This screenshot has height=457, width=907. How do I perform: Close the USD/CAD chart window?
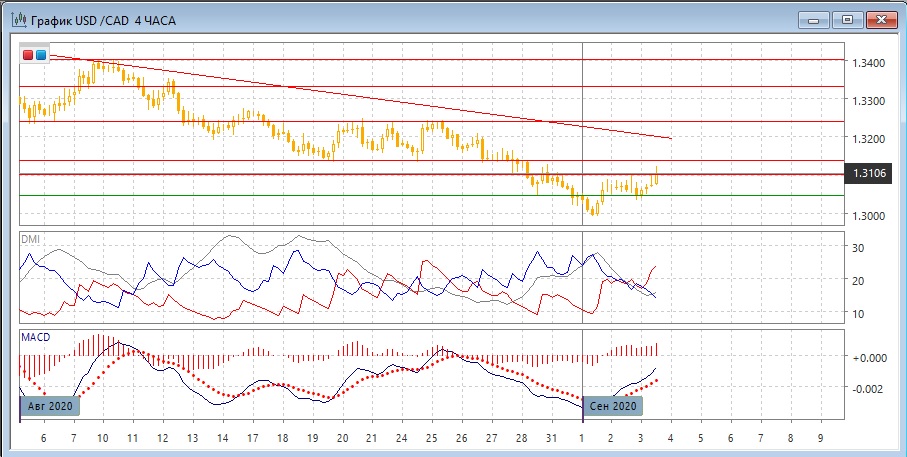click(x=880, y=19)
